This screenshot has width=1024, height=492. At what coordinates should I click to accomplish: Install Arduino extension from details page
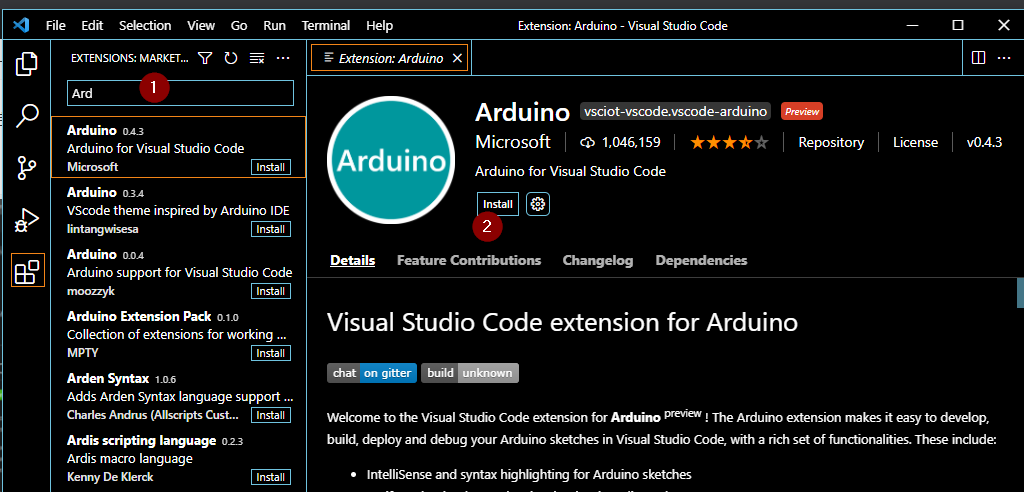click(x=498, y=204)
